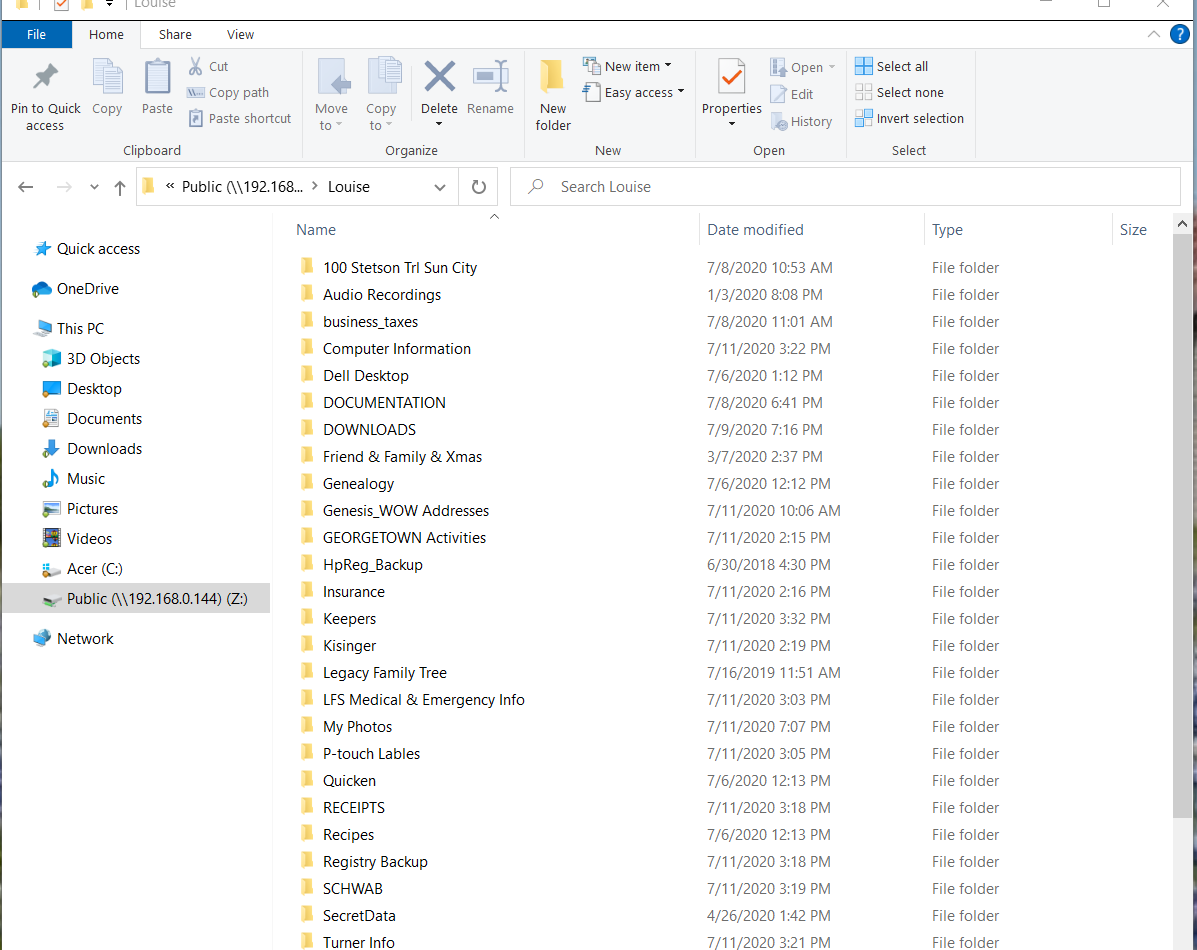Click the Delete red X icon

coord(439,77)
